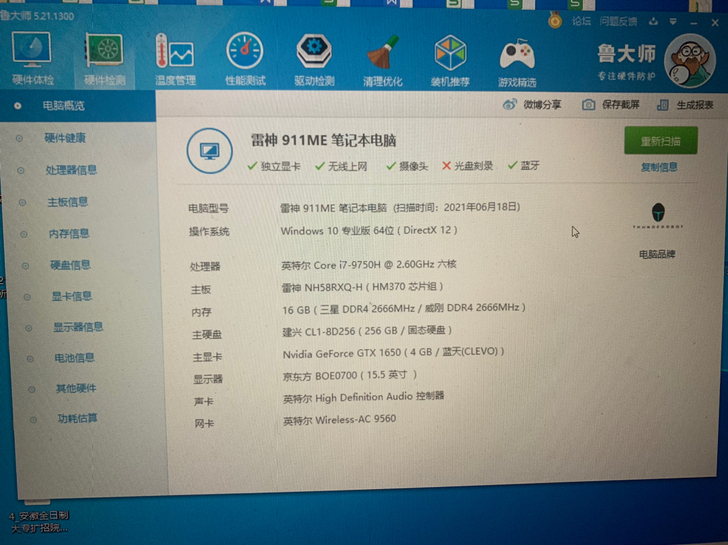Click the 16 GB DDR4 memory value
This screenshot has height=545, width=728.
click(x=404, y=308)
